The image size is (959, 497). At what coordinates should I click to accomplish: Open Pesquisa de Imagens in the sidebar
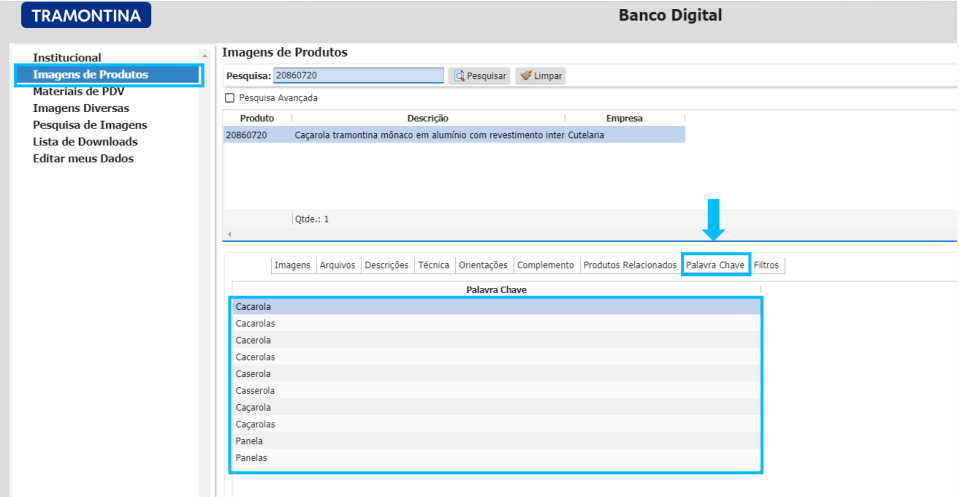[x=90, y=125]
